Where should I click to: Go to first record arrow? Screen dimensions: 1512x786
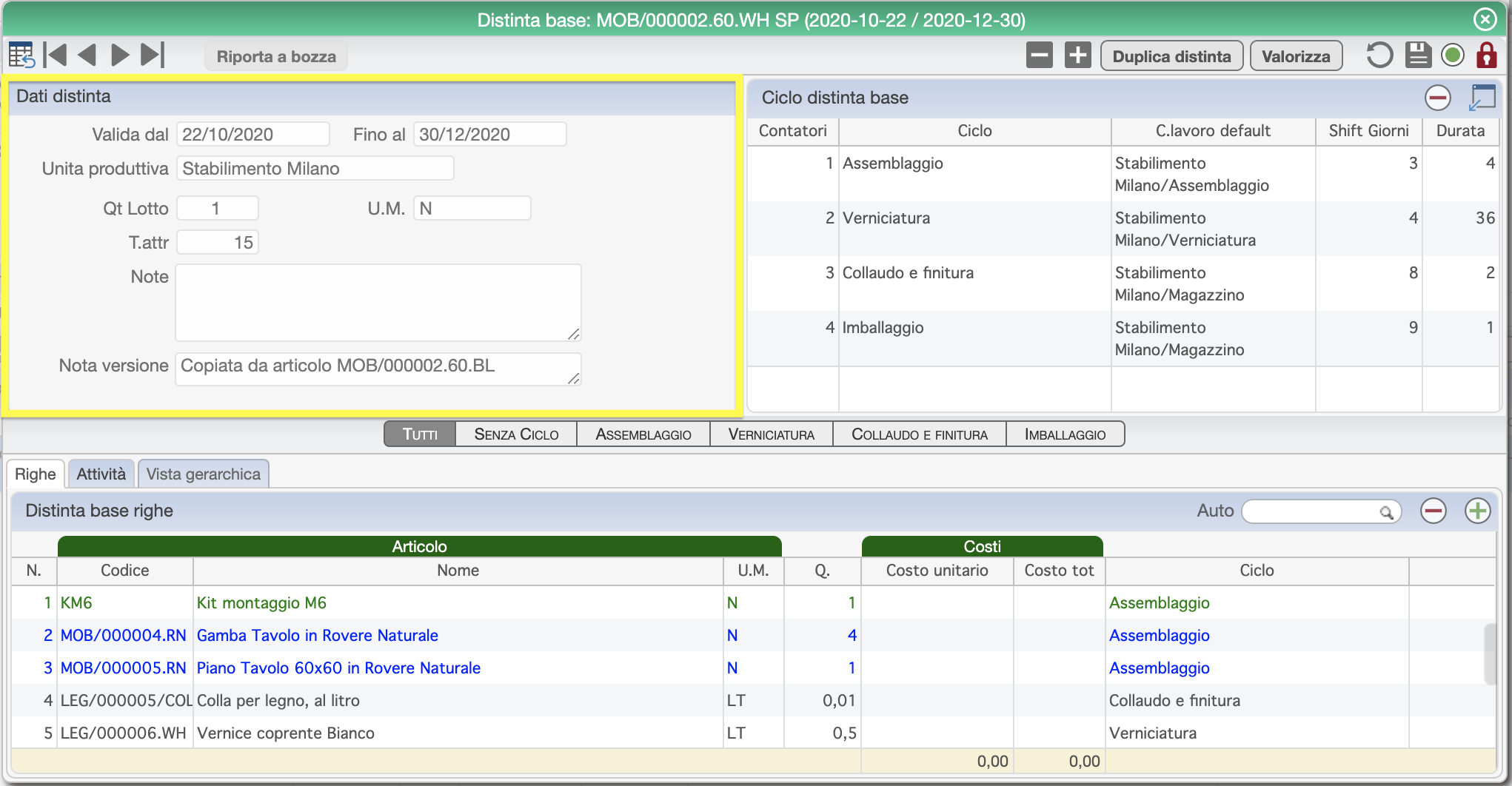tap(56, 56)
